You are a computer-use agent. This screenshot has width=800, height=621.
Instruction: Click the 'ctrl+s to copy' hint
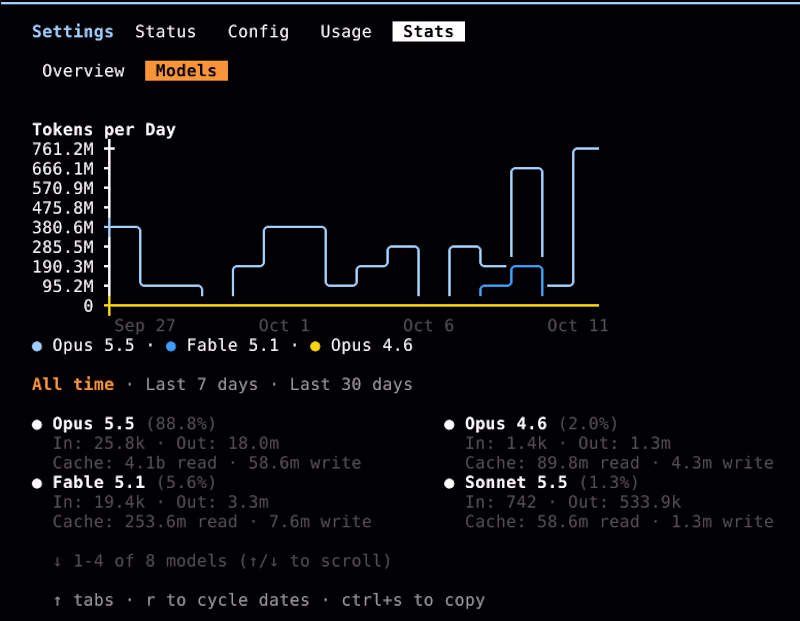[413, 600]
